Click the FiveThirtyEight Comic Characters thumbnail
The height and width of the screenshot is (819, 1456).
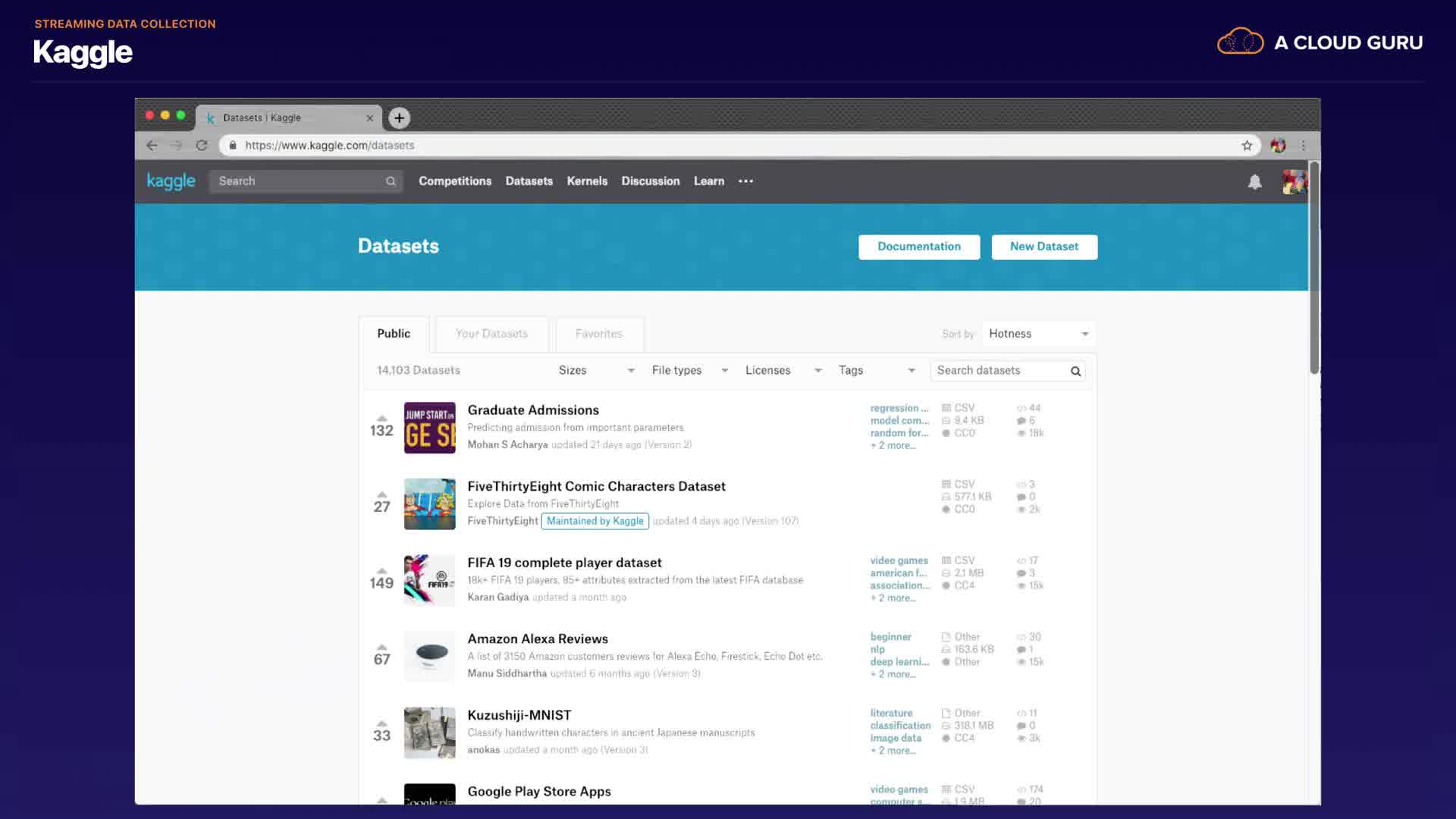[x=429, y=504]
